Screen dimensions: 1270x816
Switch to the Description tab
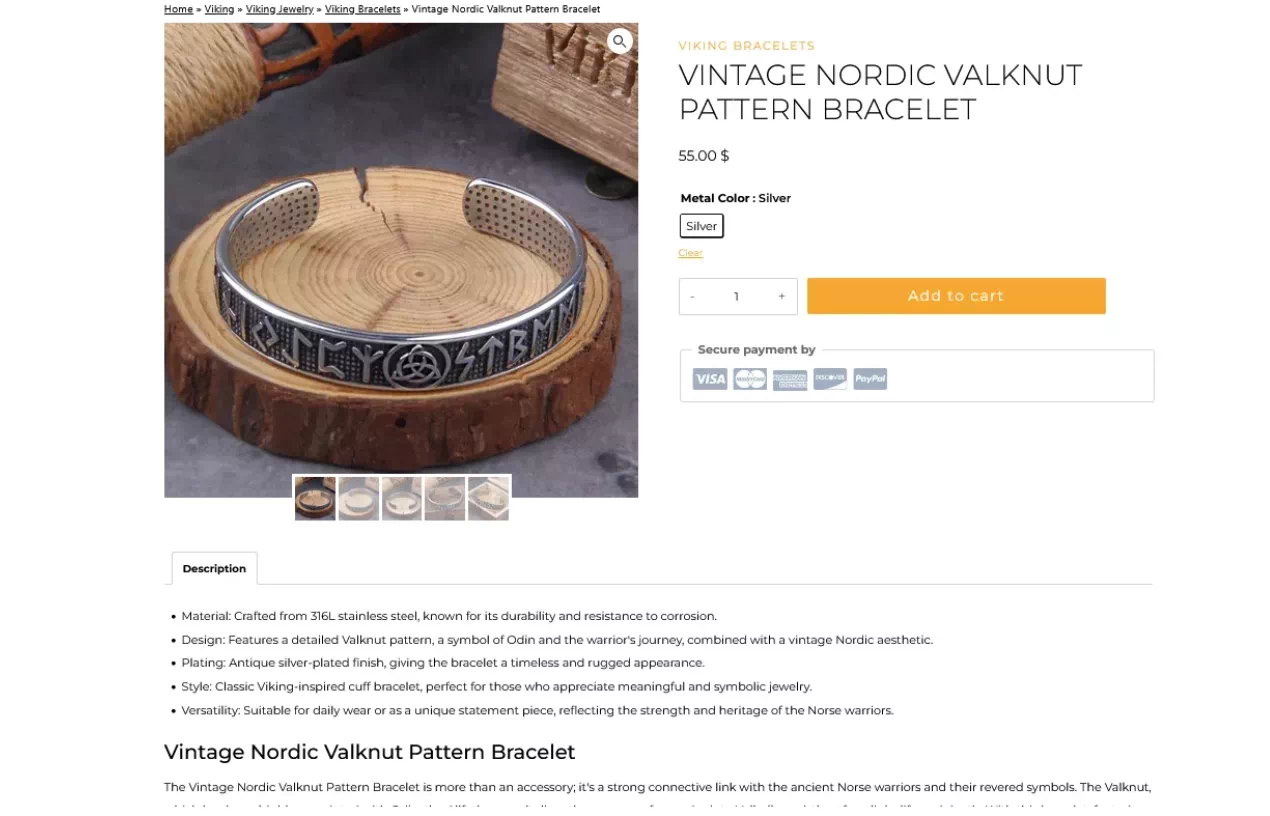coord(214,568)
